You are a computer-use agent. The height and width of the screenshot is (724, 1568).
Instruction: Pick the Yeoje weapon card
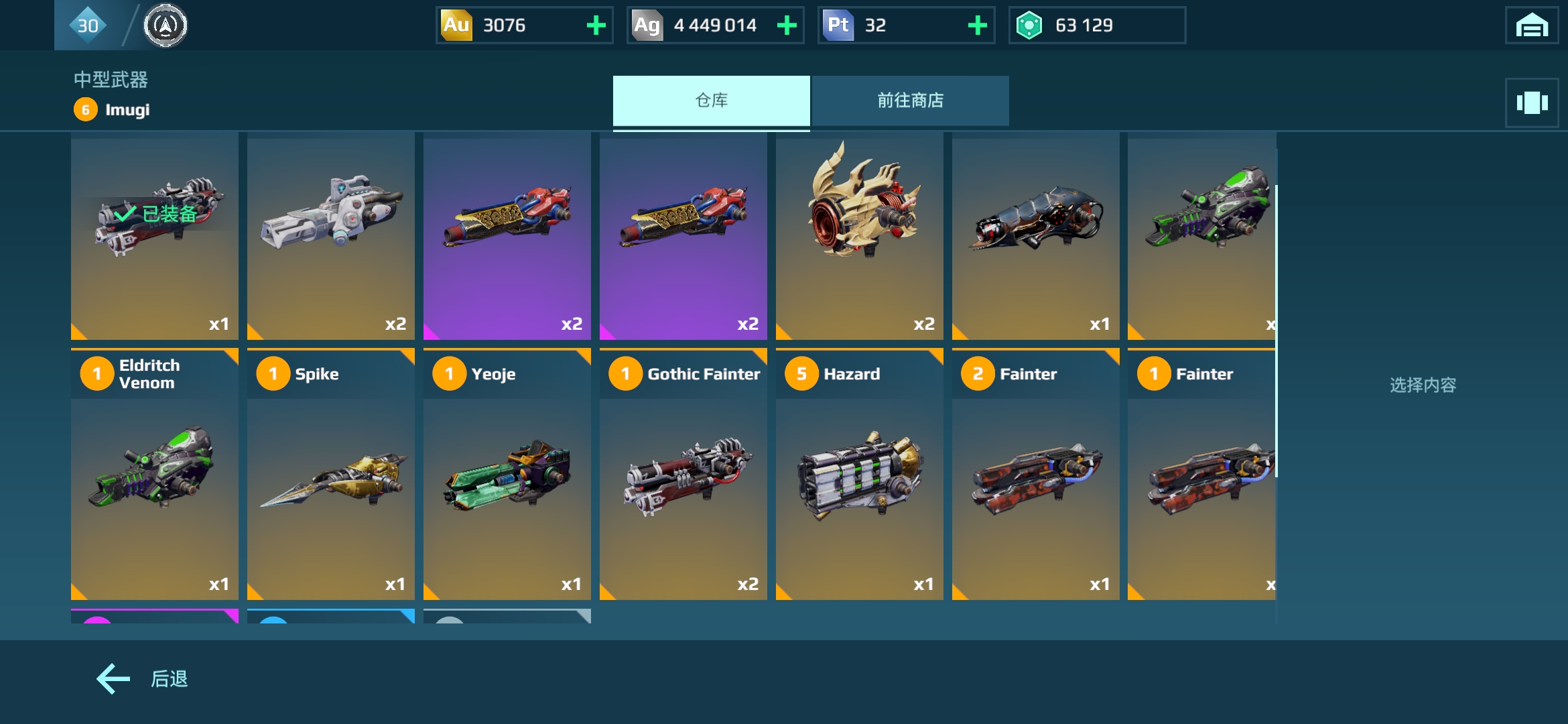pyautogui.click(x=507, y=474)
